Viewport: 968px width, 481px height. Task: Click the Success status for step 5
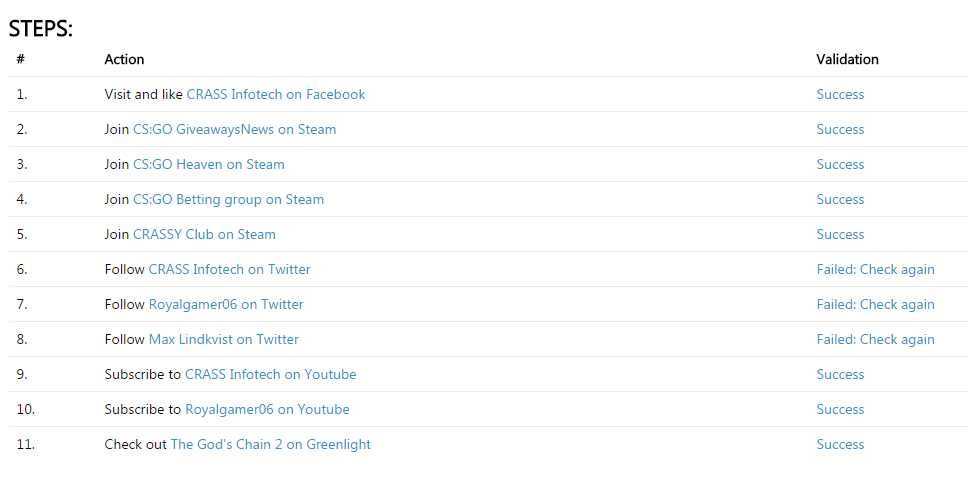(840, 235)
